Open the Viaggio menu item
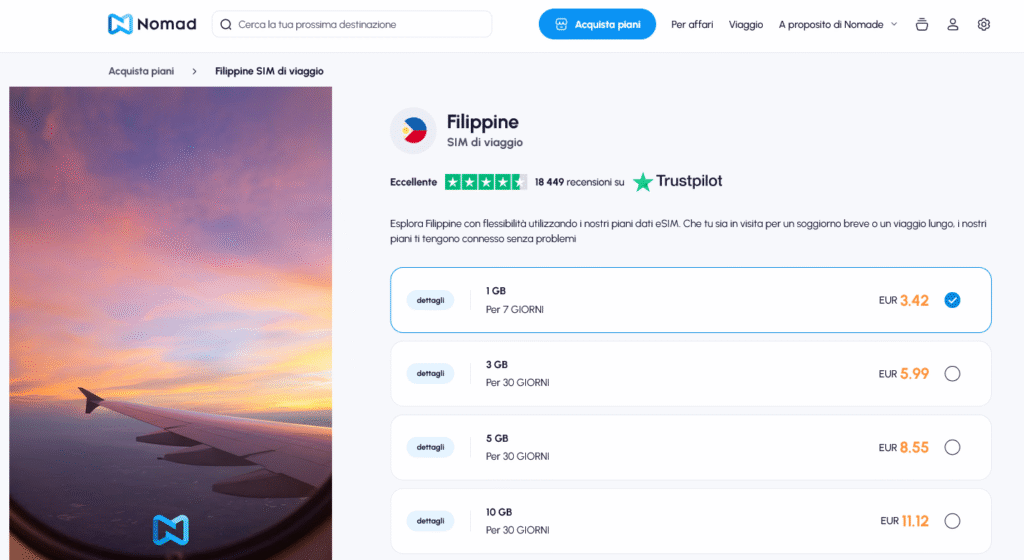The width and height of the screenshot is (1024, 560). pos(746,24)
